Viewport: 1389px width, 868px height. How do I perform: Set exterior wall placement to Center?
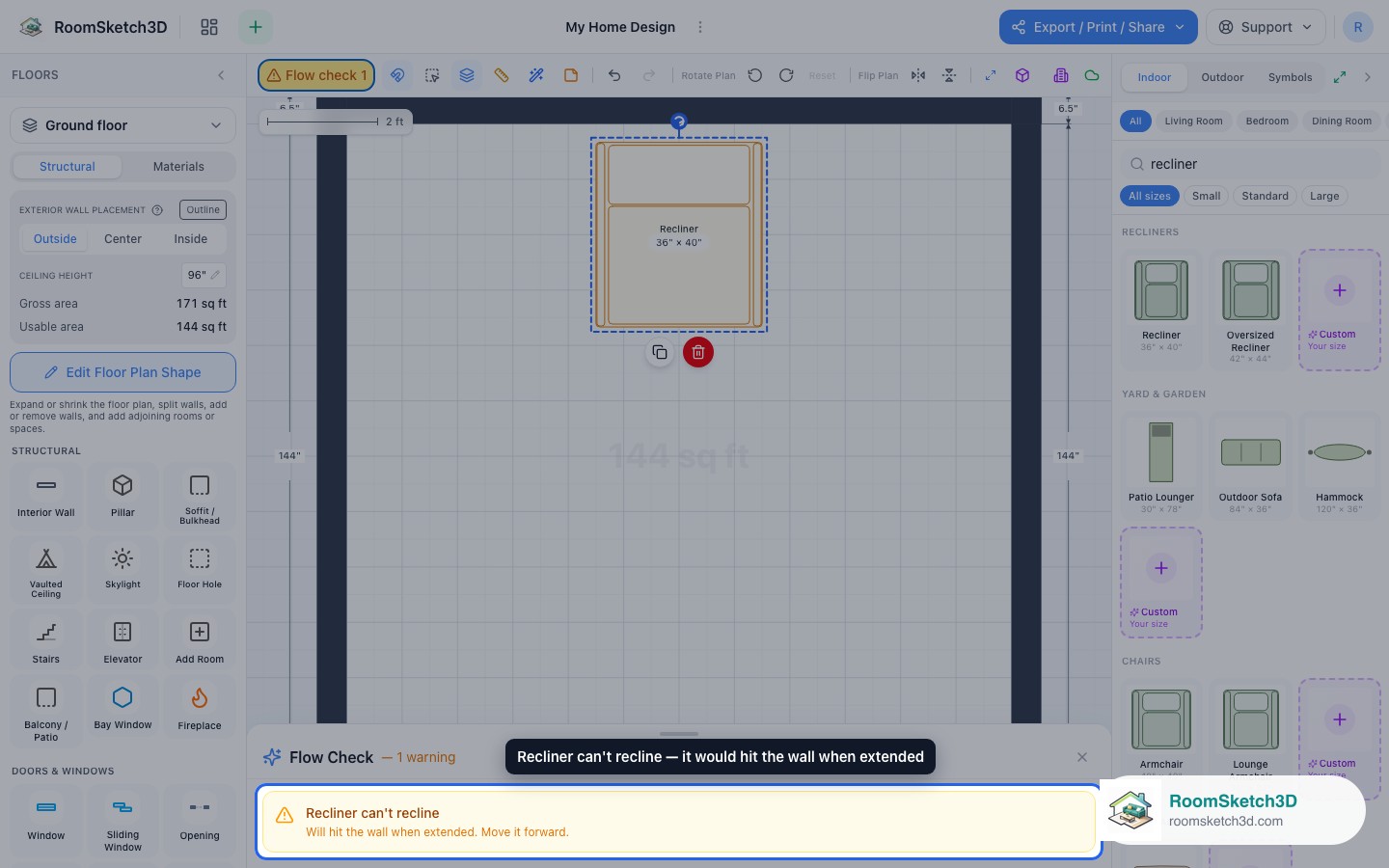click(123, 239)
